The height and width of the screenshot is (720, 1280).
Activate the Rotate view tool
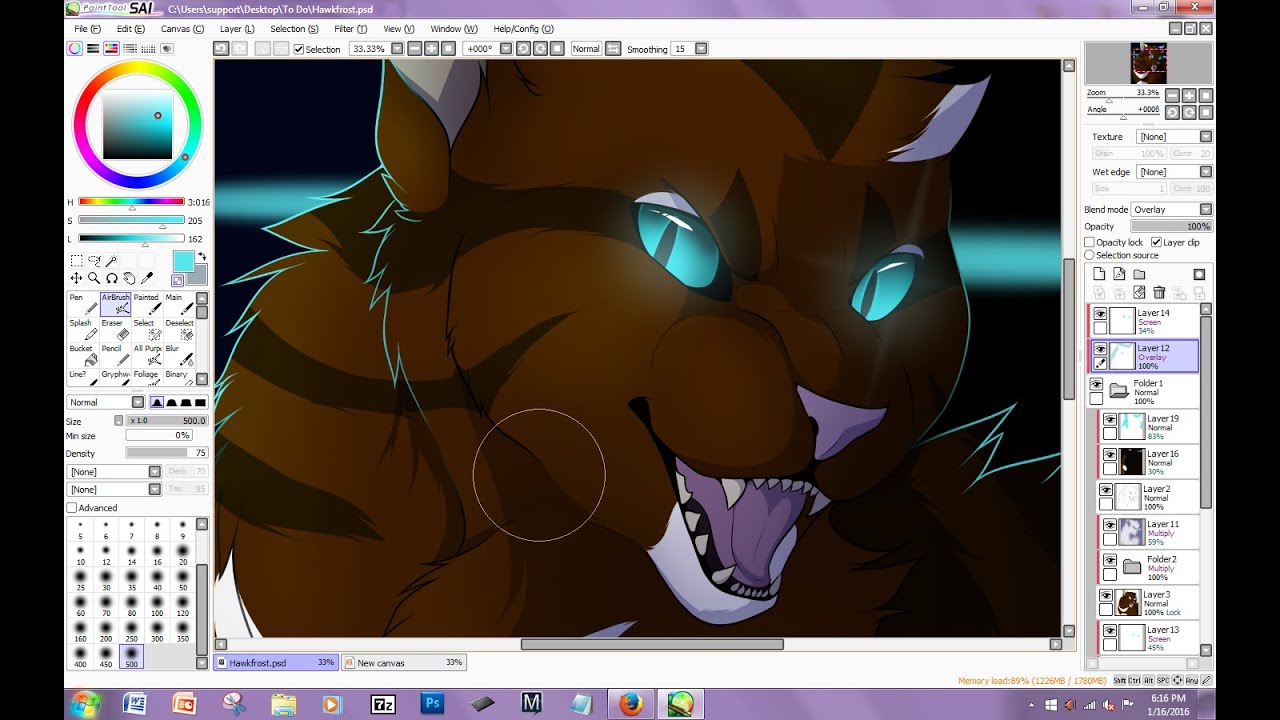112,278
